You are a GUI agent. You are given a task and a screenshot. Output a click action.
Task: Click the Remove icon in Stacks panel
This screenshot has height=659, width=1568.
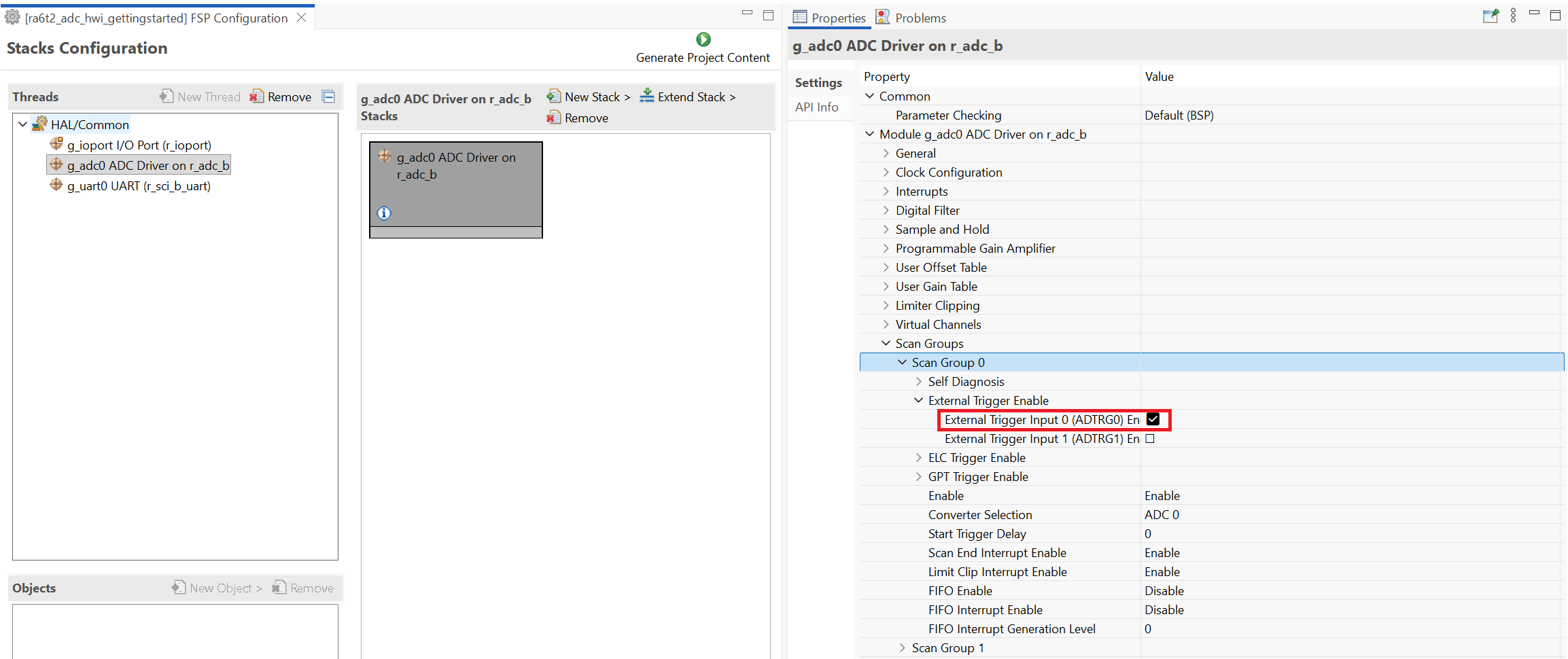[x=554, y=118]
